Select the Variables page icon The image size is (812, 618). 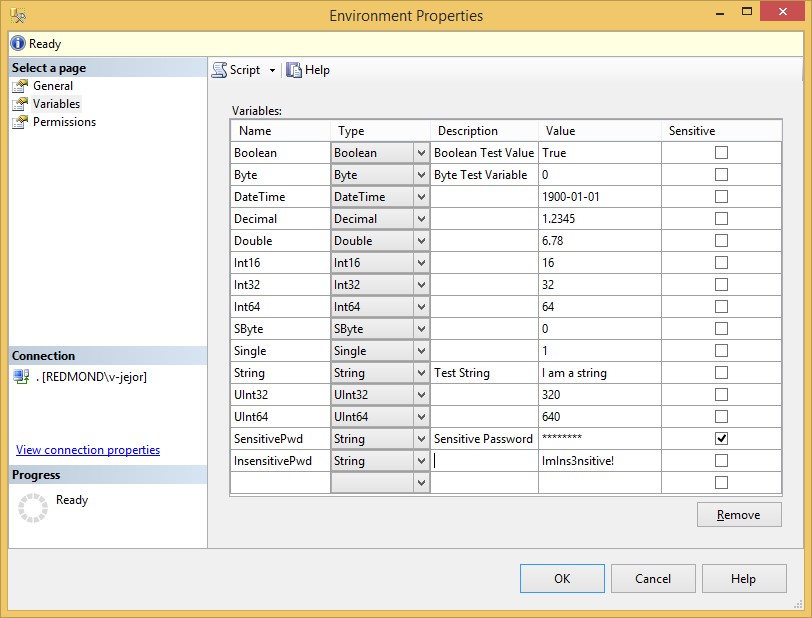tap(20, 104)
